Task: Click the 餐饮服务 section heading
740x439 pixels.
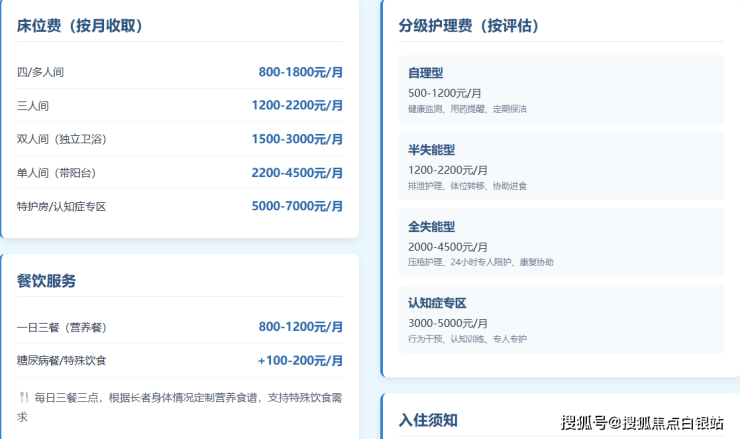Action: pos(46,281)
